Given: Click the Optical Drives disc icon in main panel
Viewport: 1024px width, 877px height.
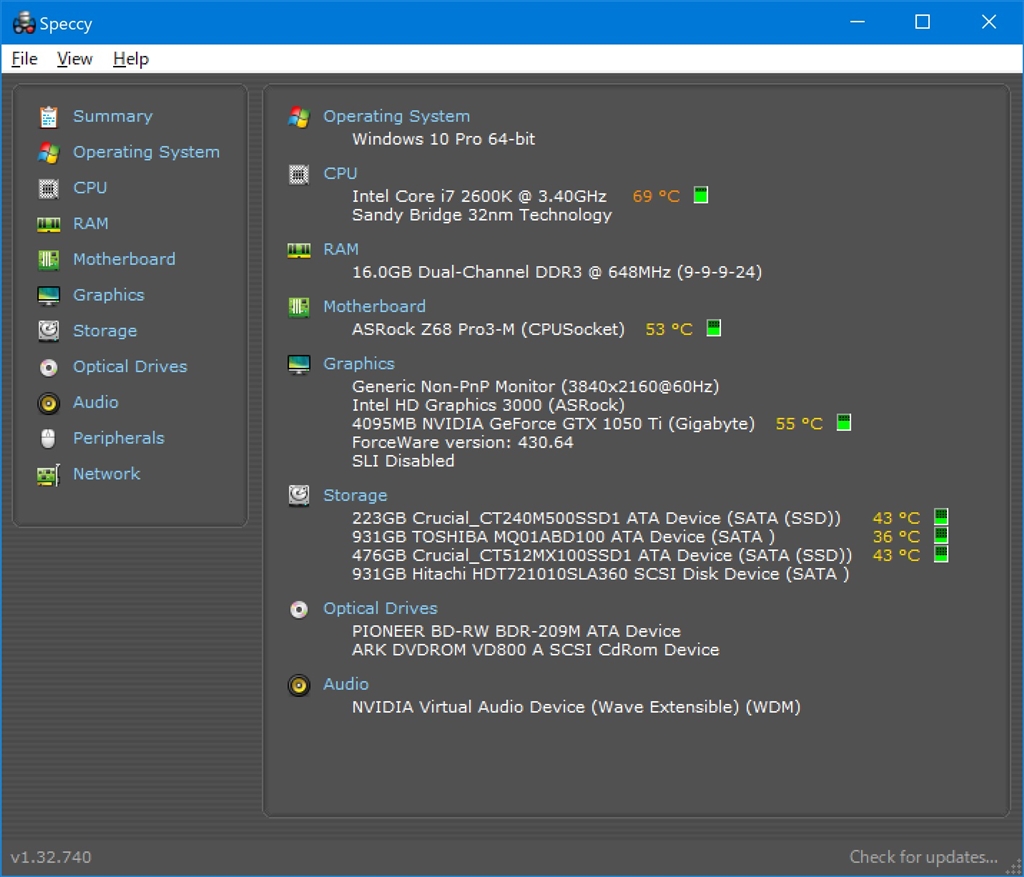Looking at the screenshot, I should coord(299,609).
